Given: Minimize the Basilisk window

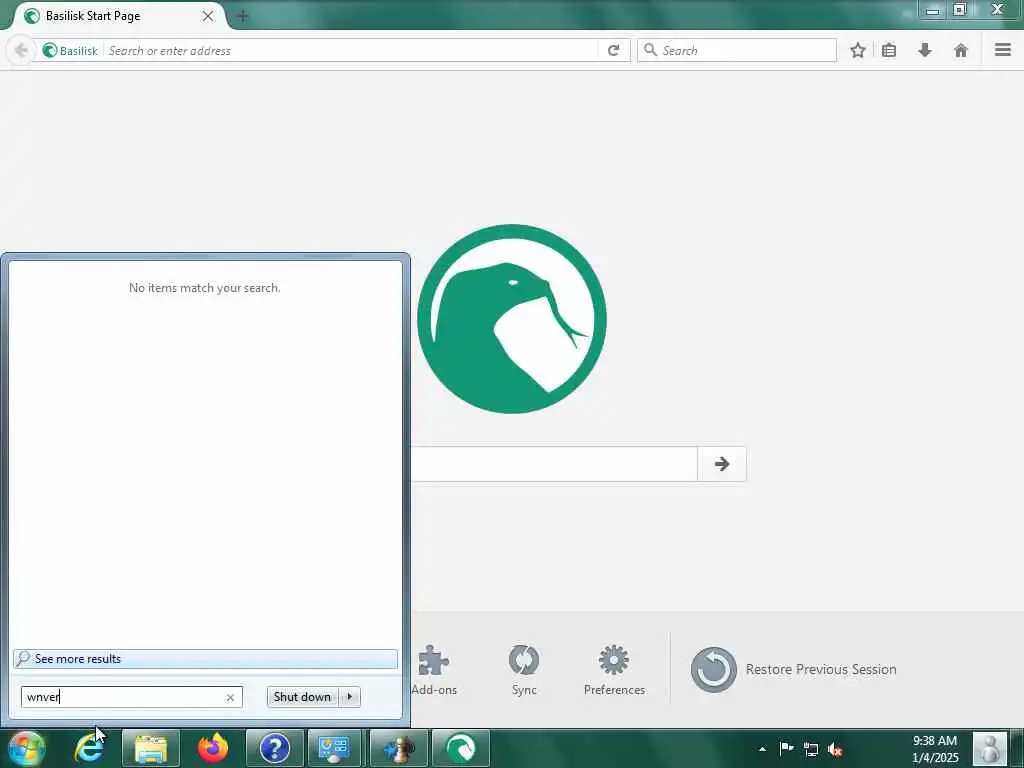Looking at the screenshot, I should pyautogui.click(x=933, y=10).
